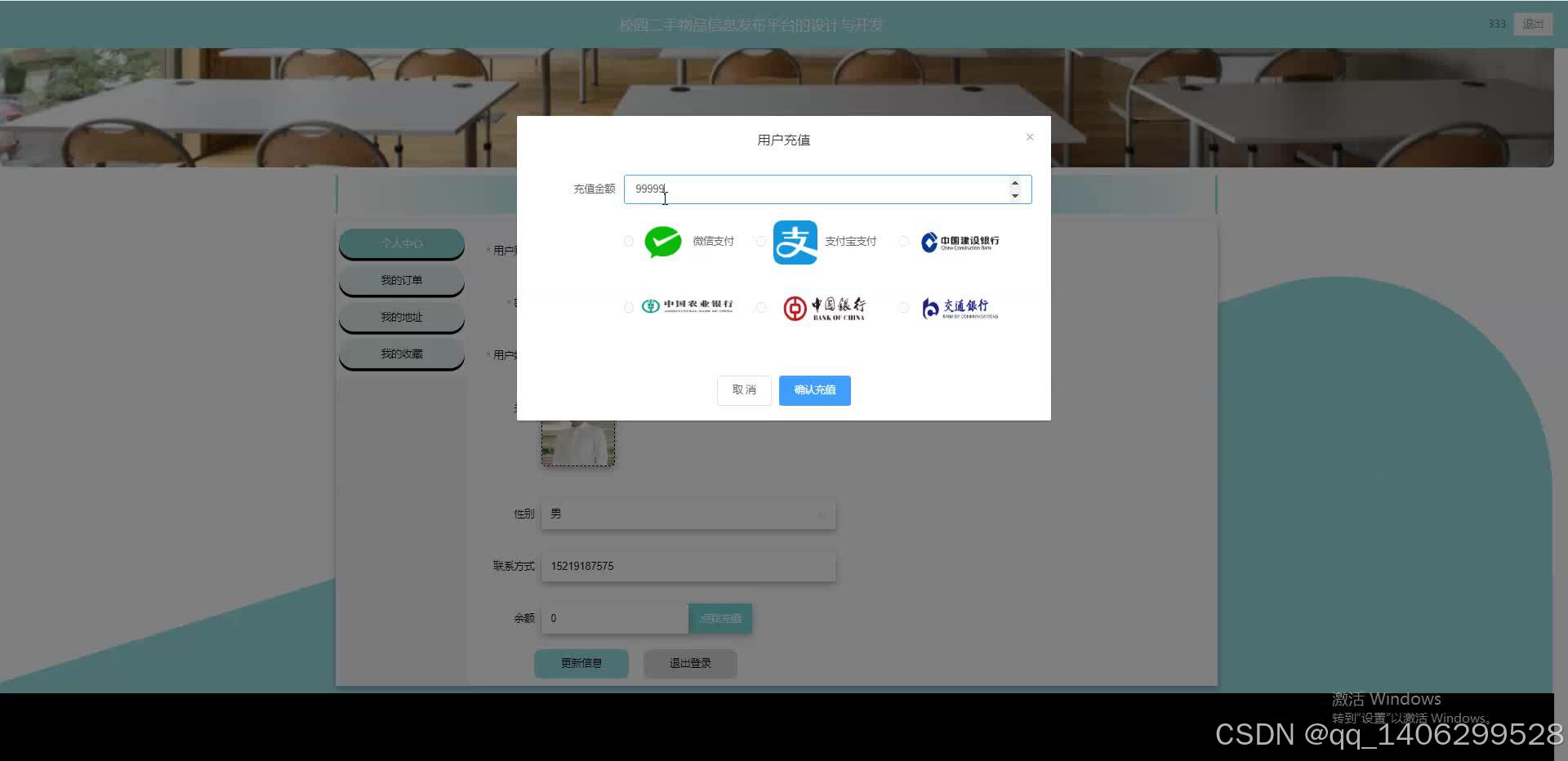Select the 中国农业银行 radio button
The image size is (1568, 761).
coord(628,308)
